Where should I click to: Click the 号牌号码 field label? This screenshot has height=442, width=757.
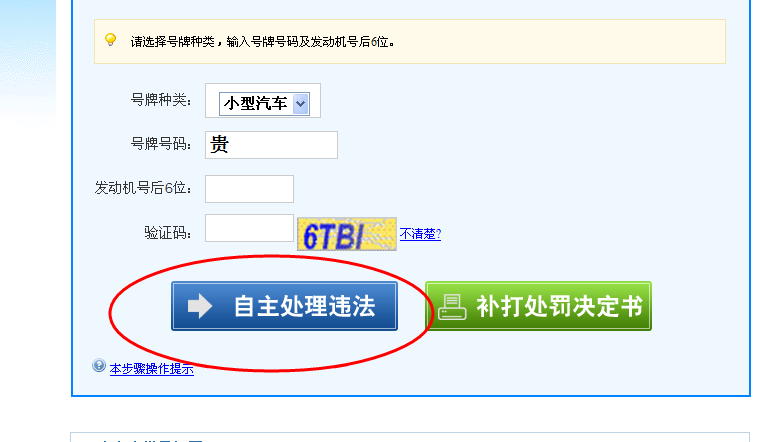[161, 144]
